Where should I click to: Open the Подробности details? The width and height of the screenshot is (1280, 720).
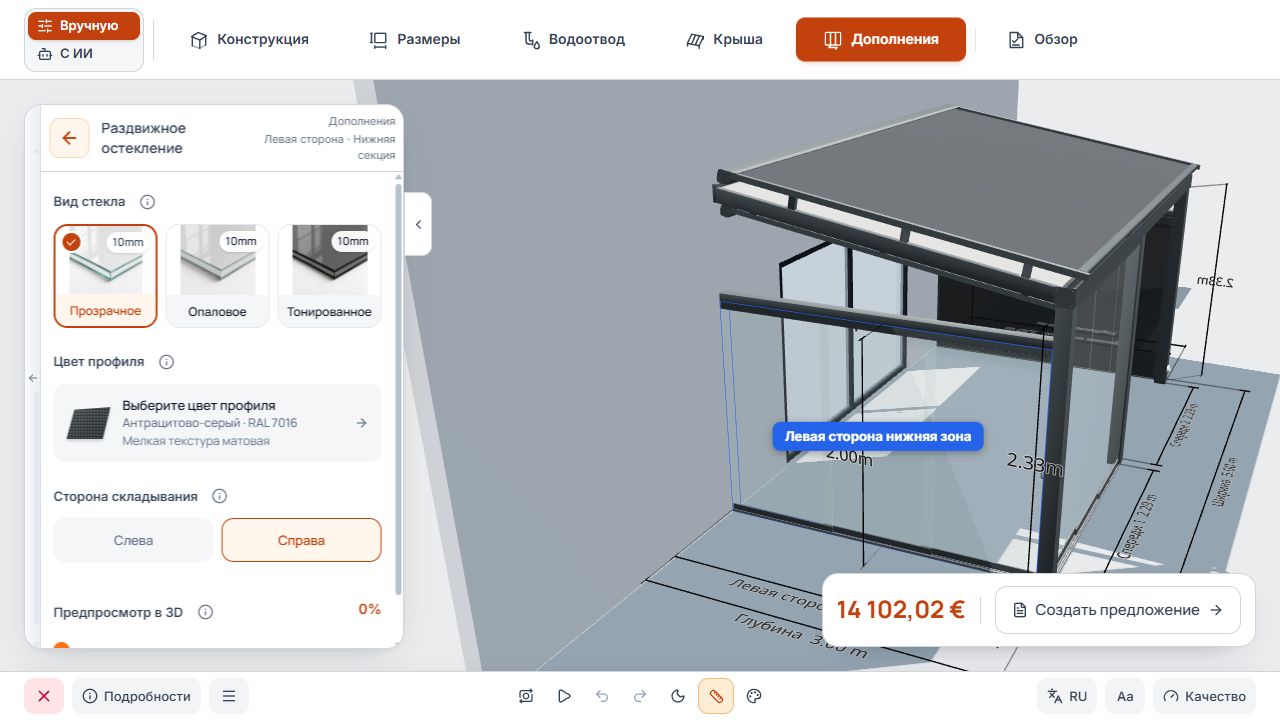pyautogui.click(x=137, y=696)
